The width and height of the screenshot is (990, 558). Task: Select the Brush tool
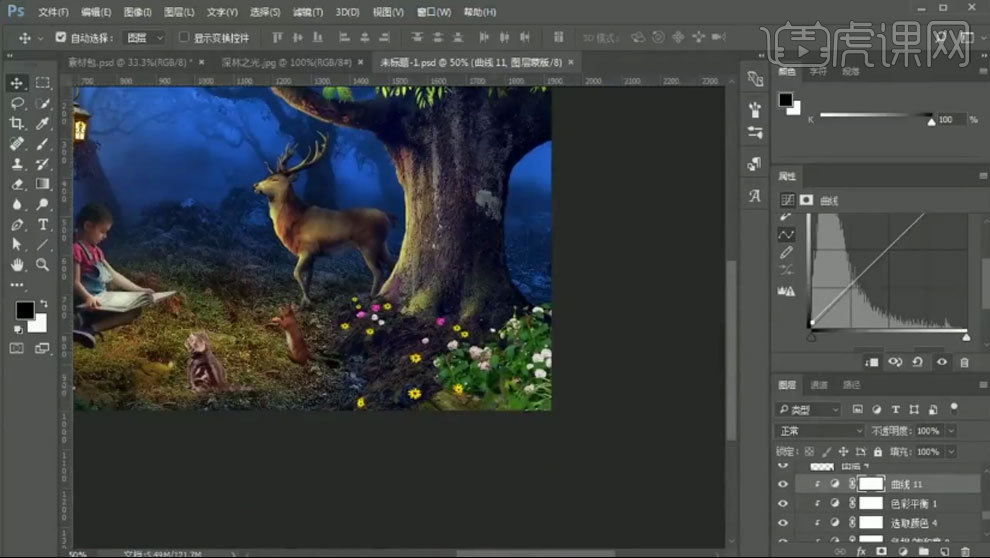(42, 143)
